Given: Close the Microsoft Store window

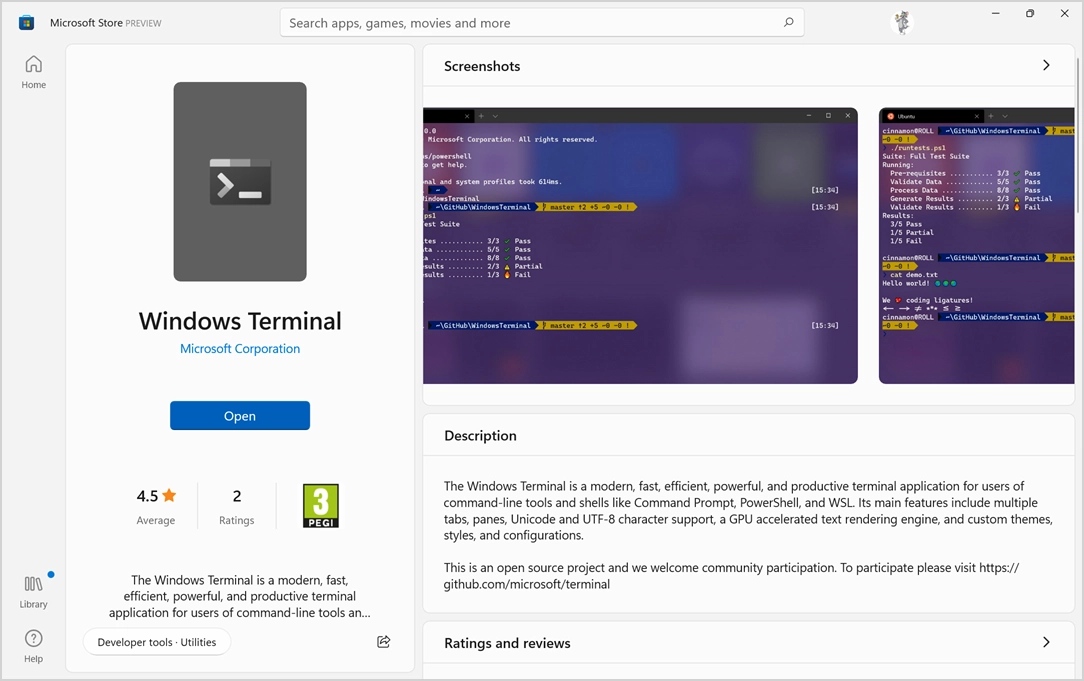Looking at the screenshot, I should 1065,13.
